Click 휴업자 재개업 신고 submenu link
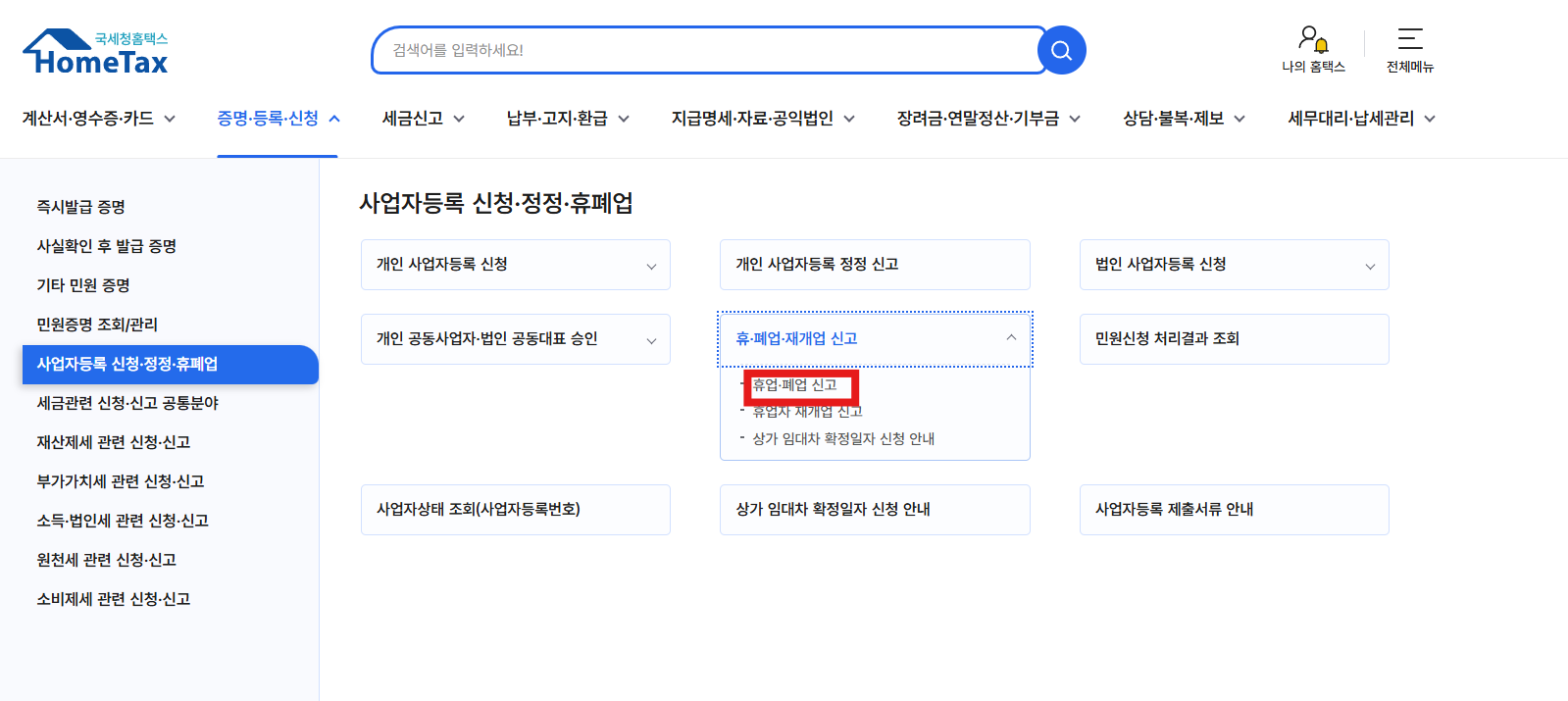 point(807,412)
